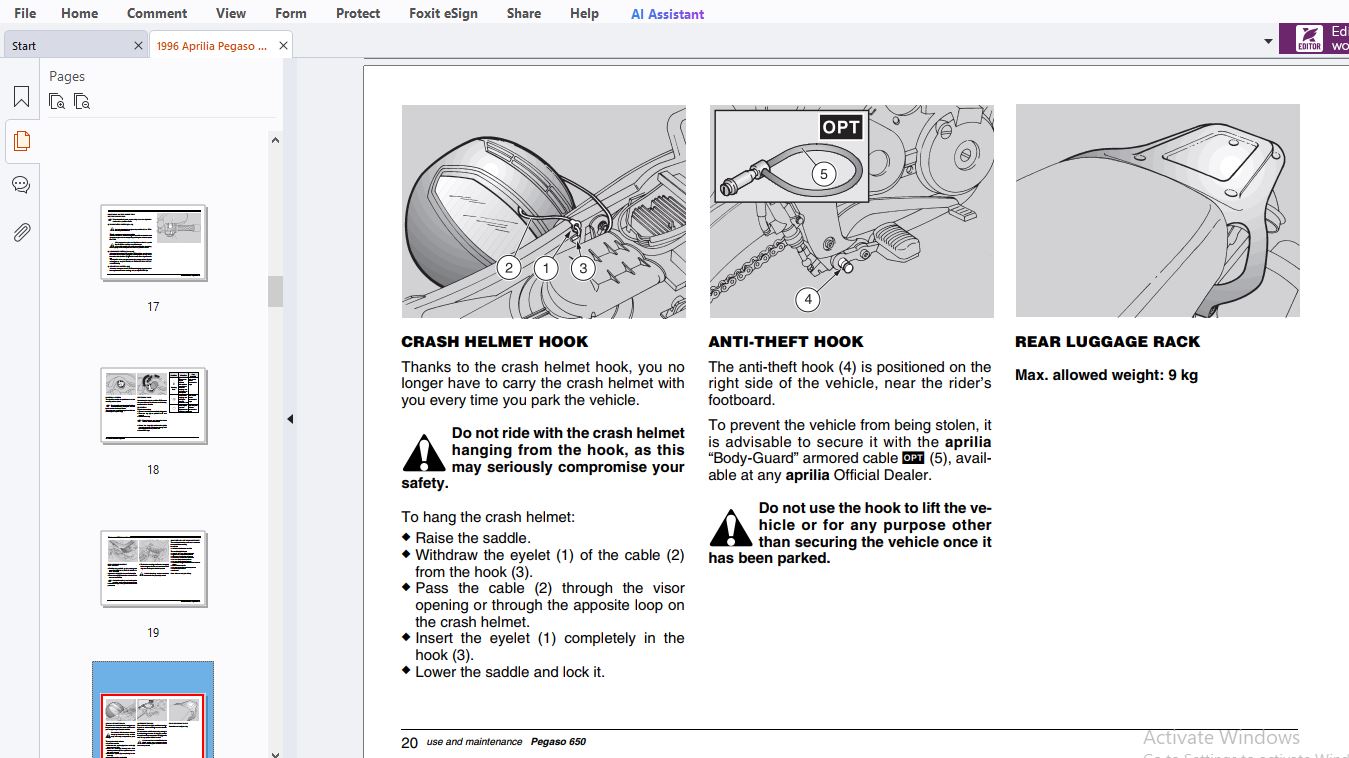Open the Form ribbon tab
Viewport: 1349px width, 758px height.
coord(291,13)
